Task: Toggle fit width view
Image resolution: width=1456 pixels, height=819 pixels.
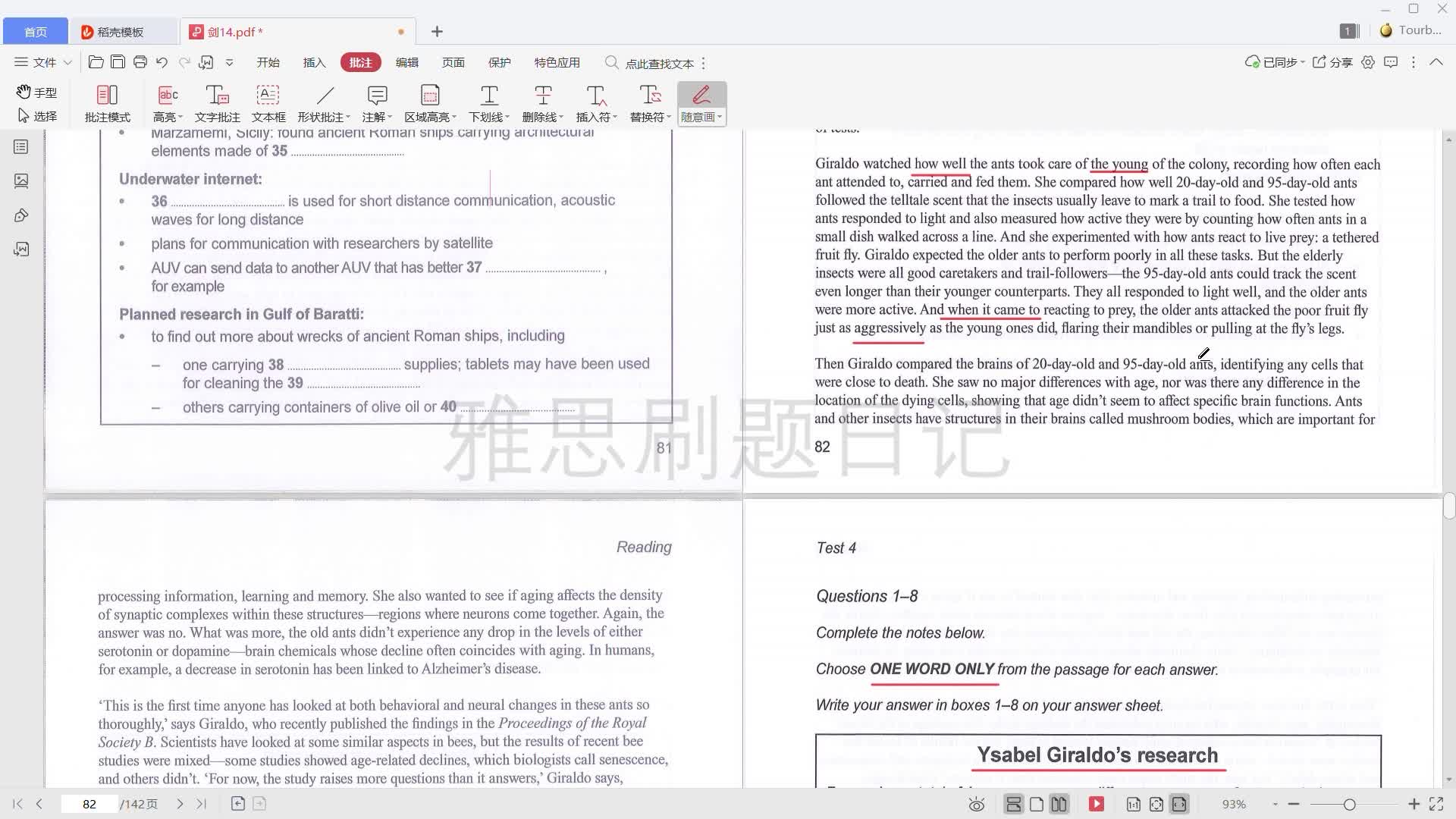Action: point(1179,804)
